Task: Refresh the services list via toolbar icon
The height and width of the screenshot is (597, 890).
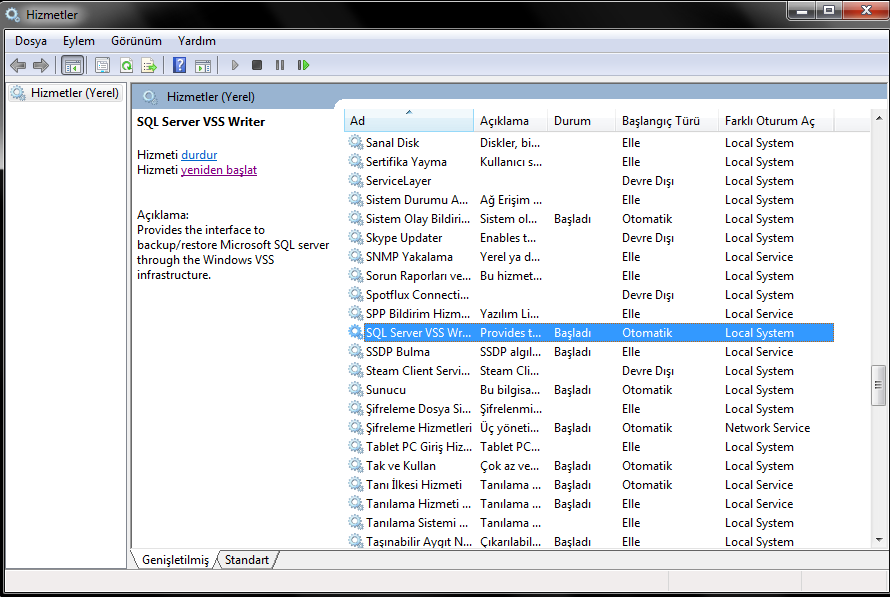Action: pos(126,65)
